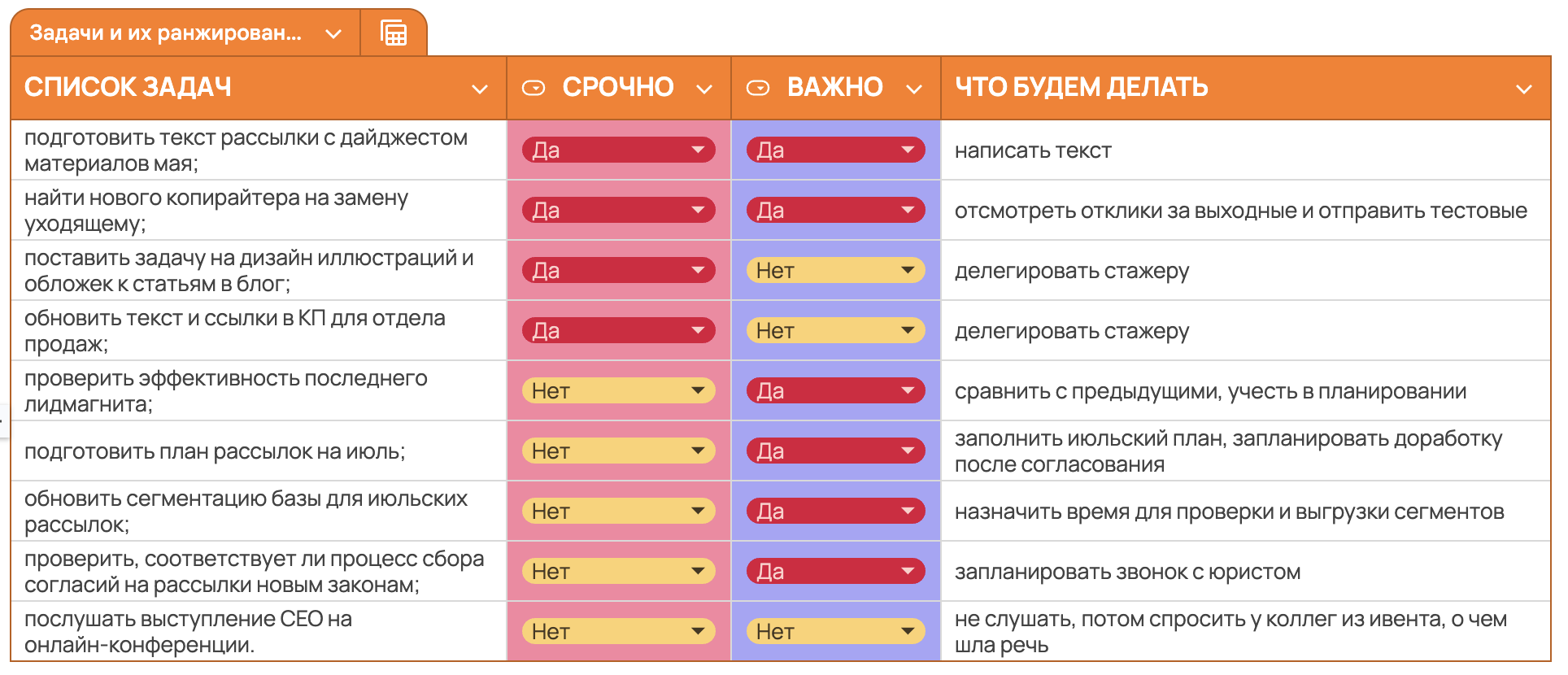Select the cell написать текст
The width and height of the screenshot is (1568, 675).
[x=1246, y=150]
